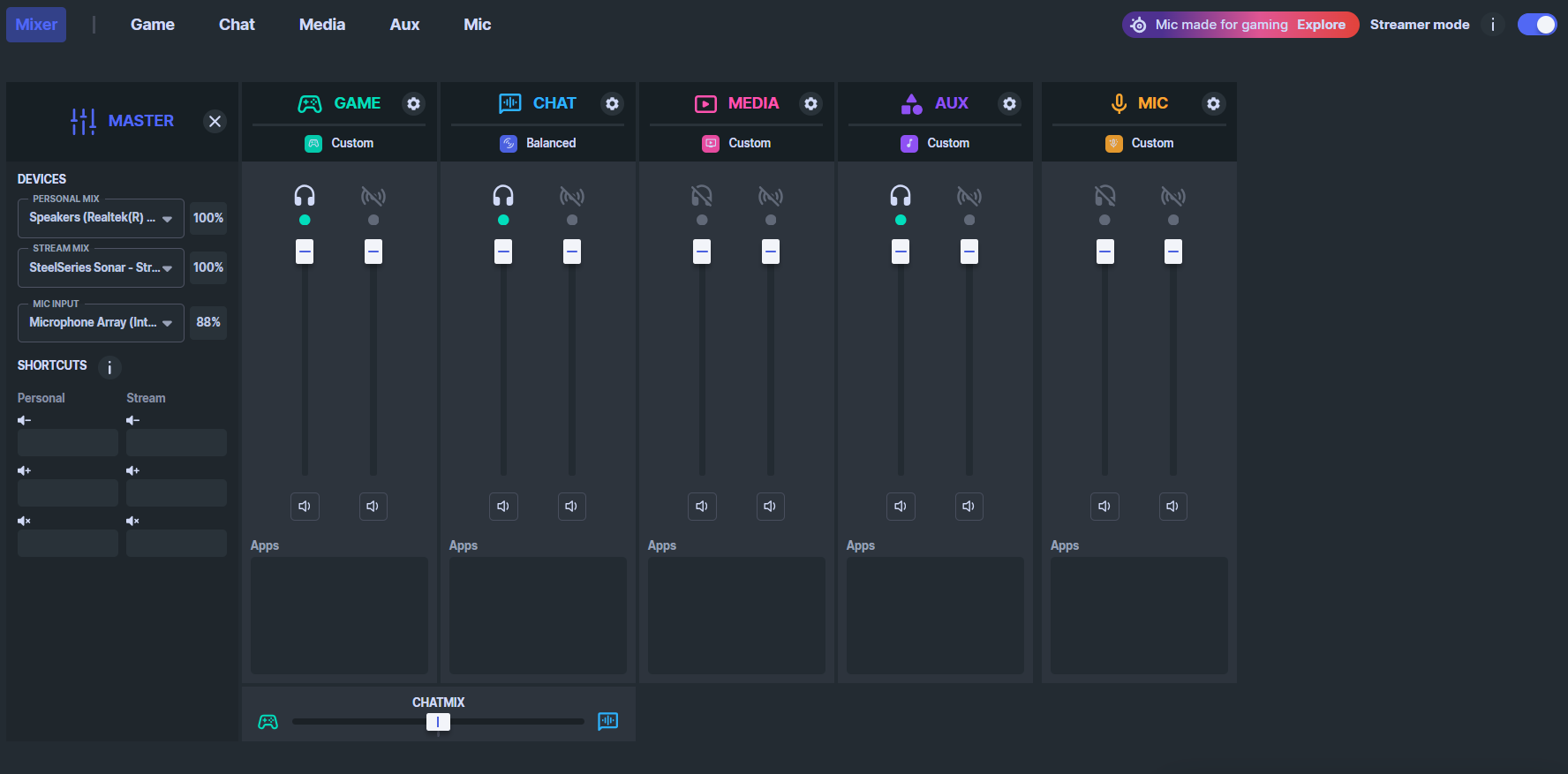
Task: Mute Chat stream mix speaker button
Action: (x=572, y=506)
